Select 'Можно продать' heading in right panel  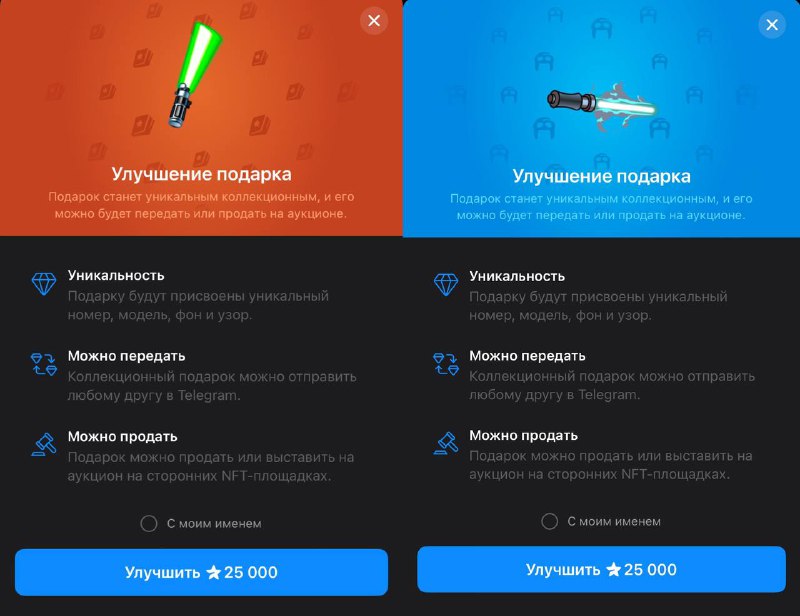[x=523, y=435]
